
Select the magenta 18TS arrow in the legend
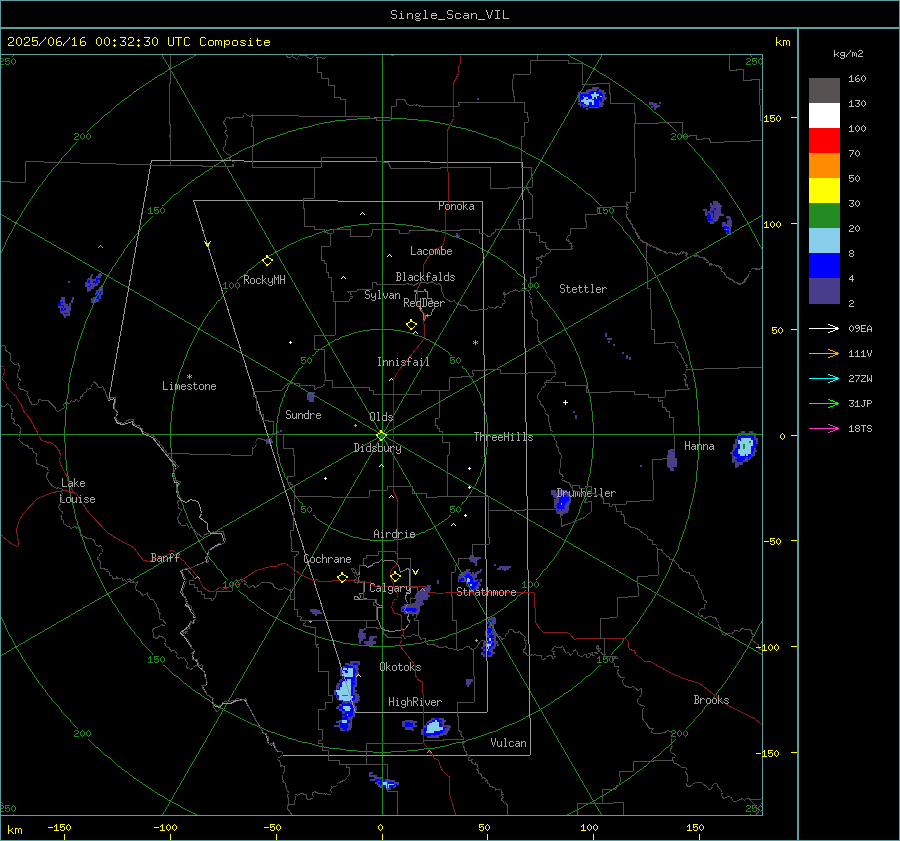point(824,428)
